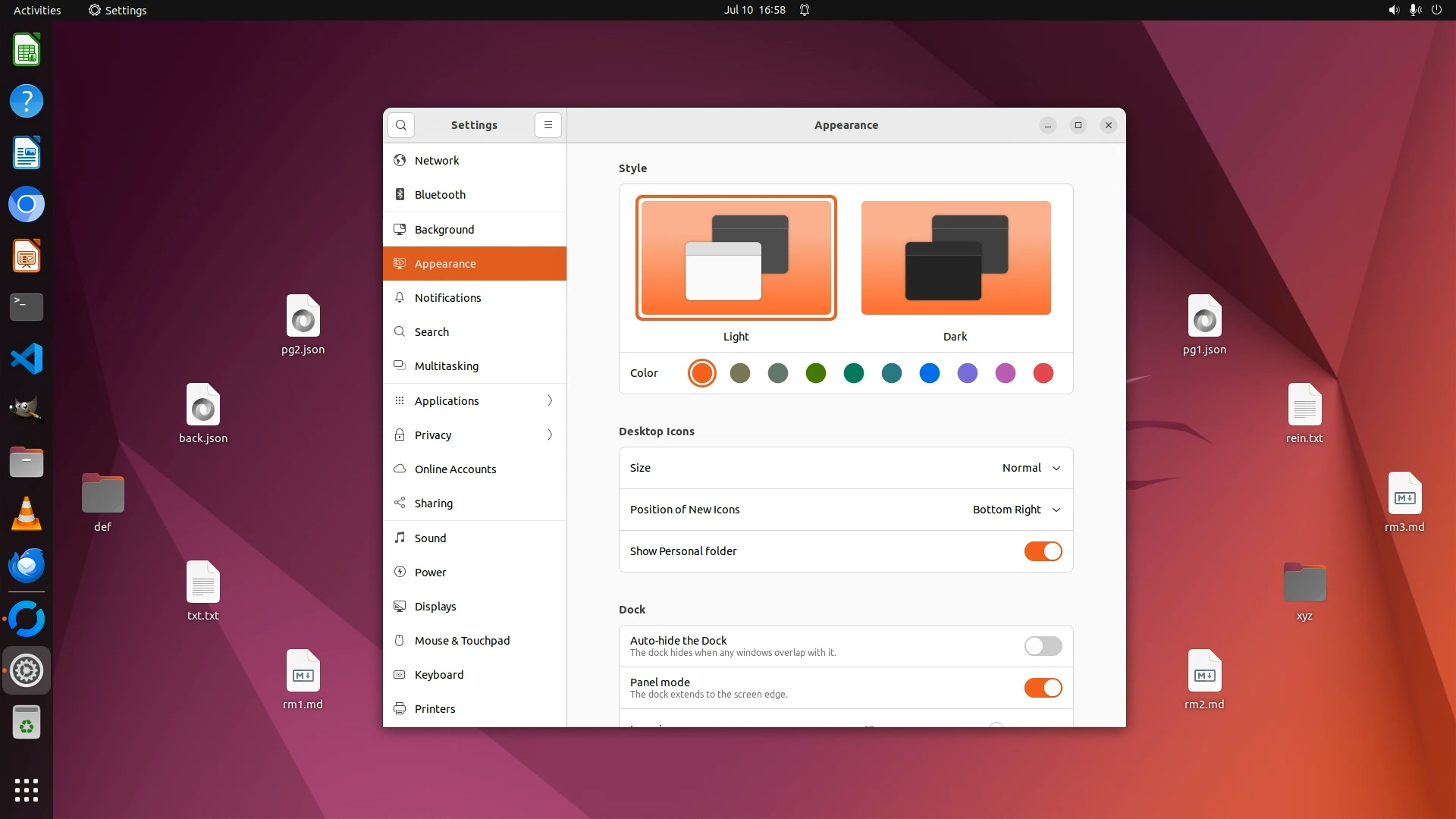
Task: Launch VLC media player from dock
Action: pyautogui.click(x=27, y=513)
